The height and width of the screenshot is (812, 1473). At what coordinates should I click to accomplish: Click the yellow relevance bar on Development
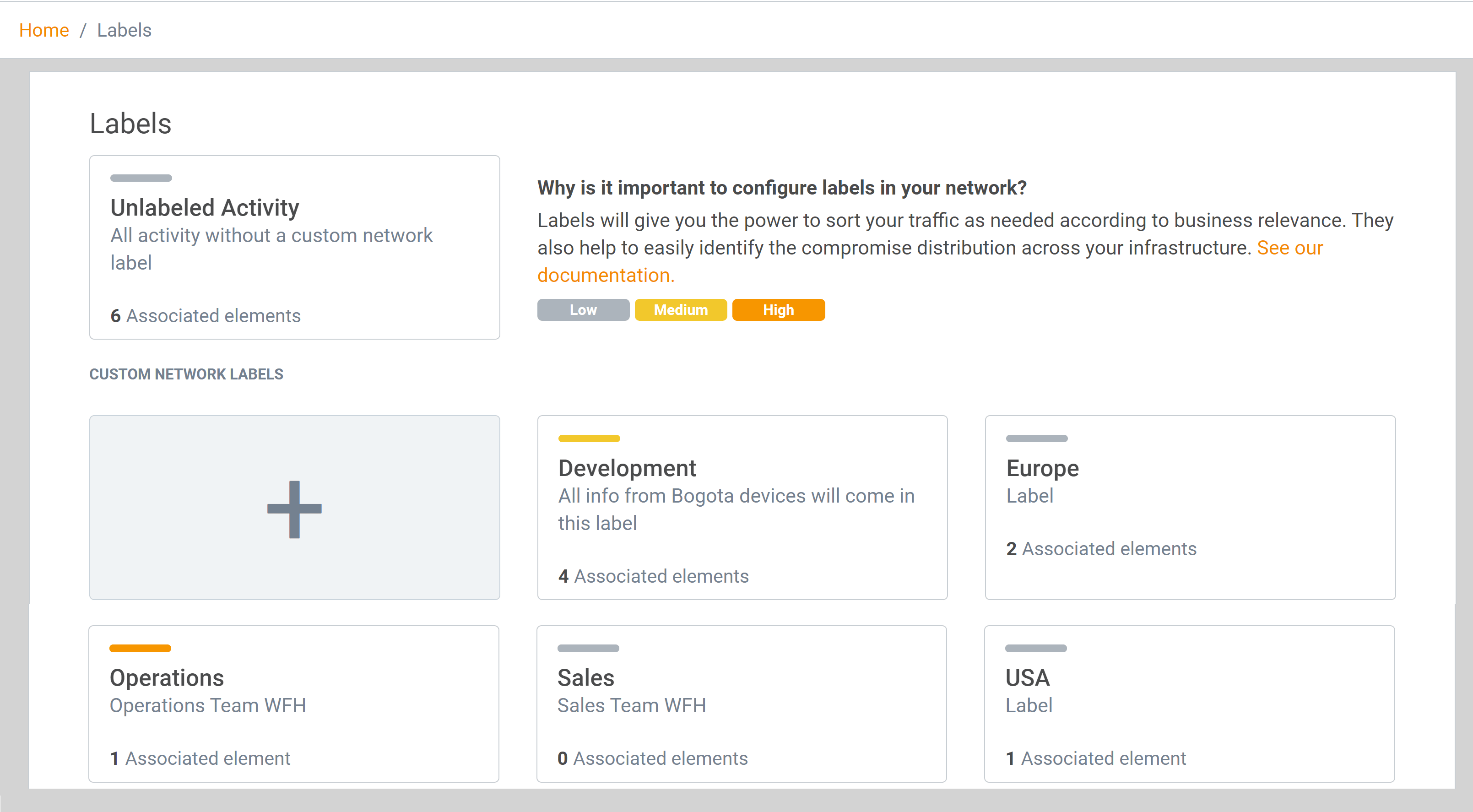pyautogui.click(x=589, y=438)
